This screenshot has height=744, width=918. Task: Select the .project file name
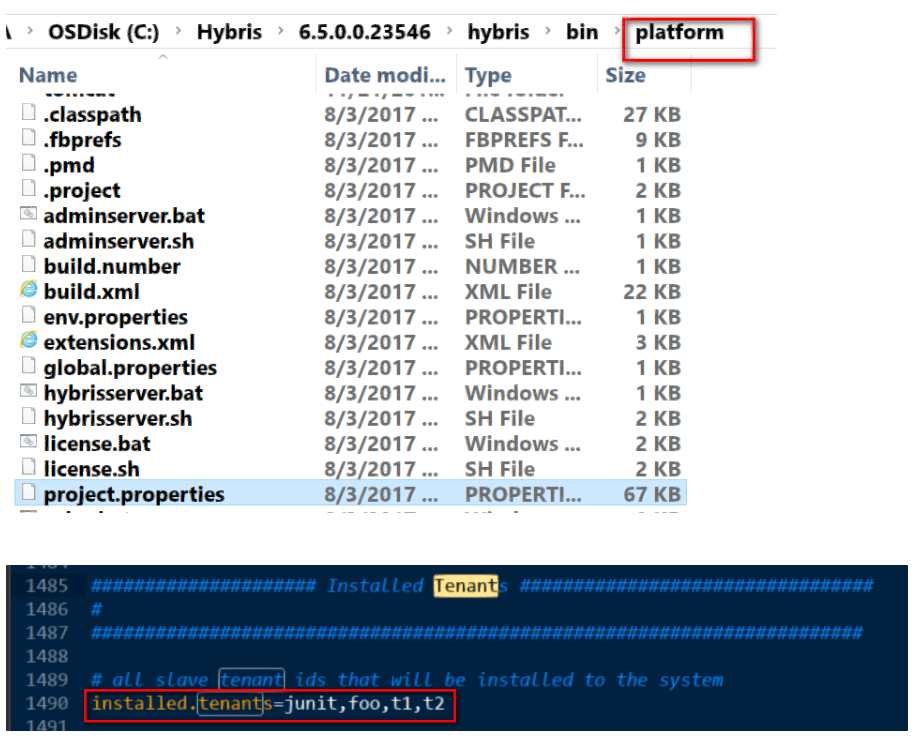82,190
